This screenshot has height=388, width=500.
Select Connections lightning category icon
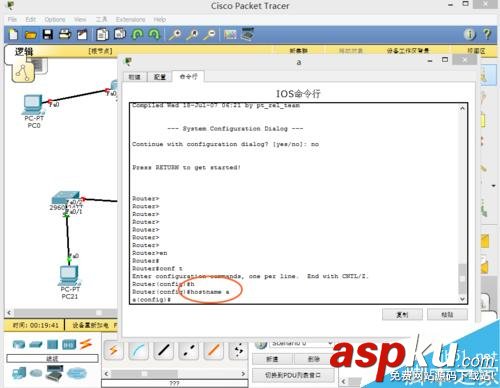coord(86,344)
